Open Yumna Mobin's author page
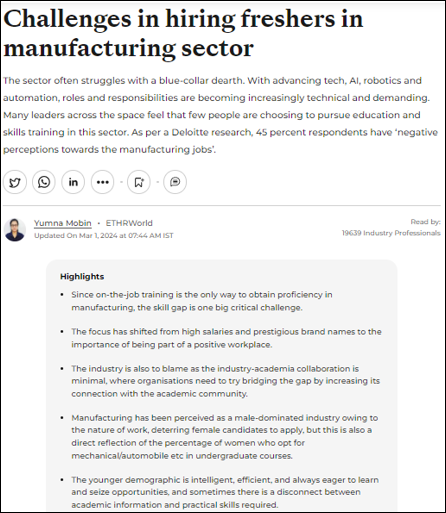The image size is (446, 513). point(63,223)
